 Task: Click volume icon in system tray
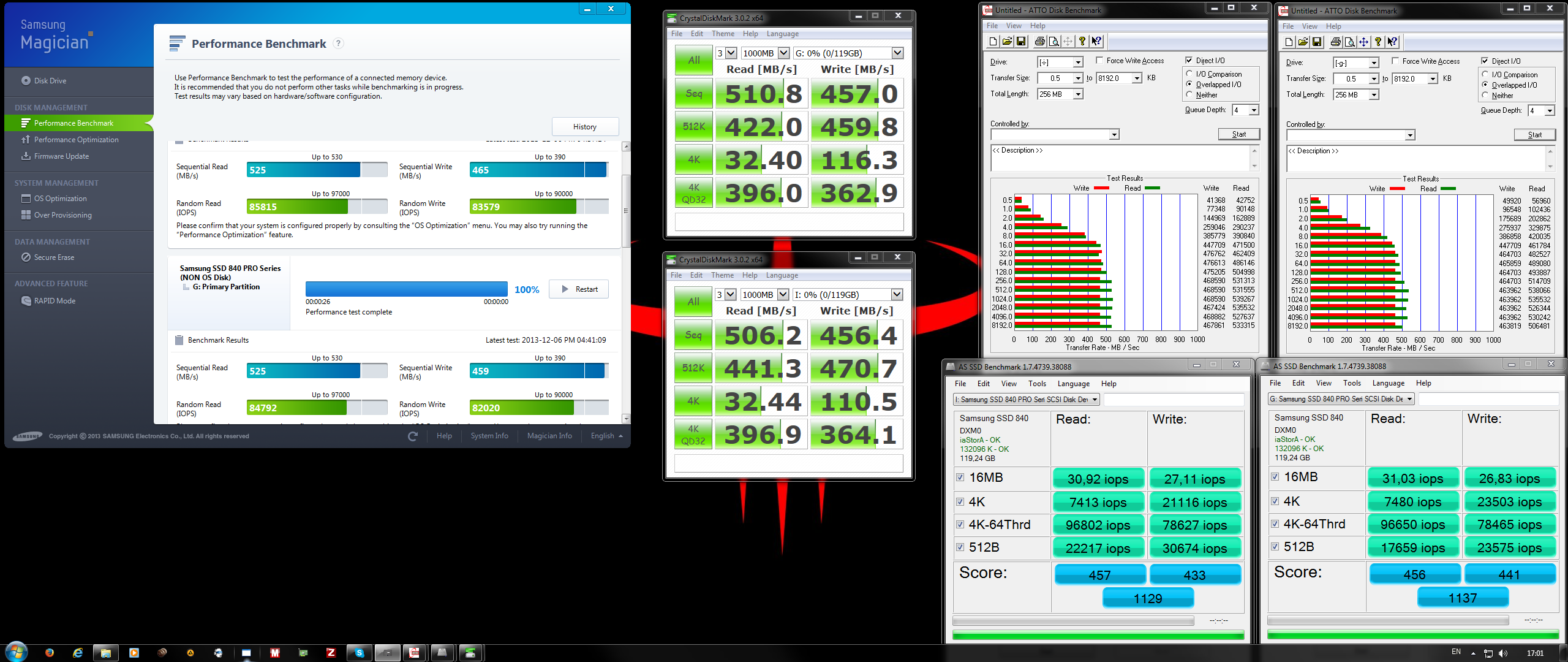[x=1504, y=653]
